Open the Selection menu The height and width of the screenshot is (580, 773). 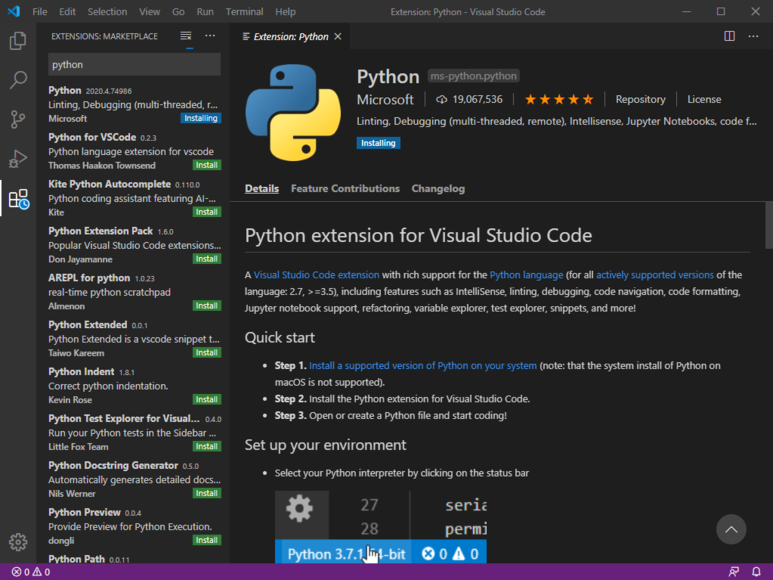107,11
